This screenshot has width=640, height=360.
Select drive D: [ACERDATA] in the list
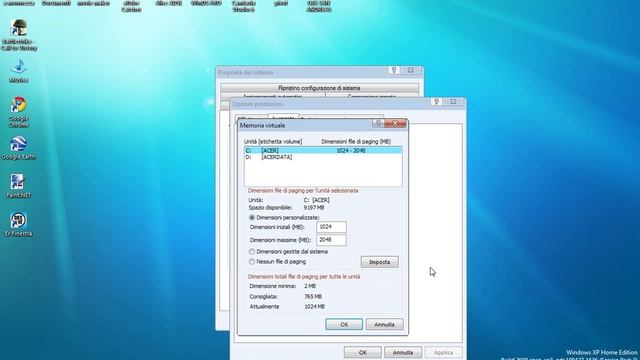(323, 157)
